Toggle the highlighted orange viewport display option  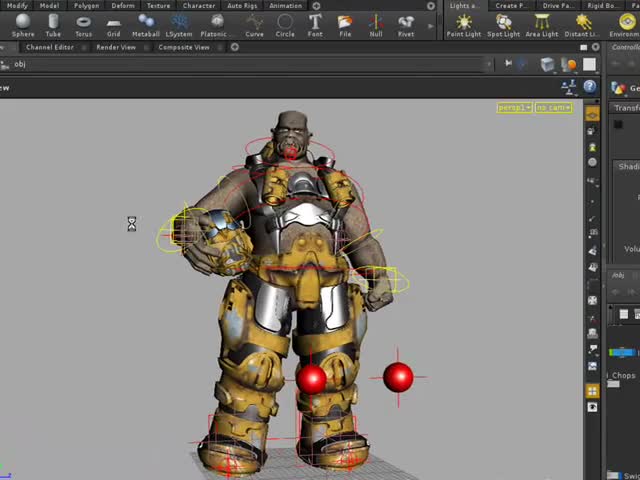(x=592, y=114)
